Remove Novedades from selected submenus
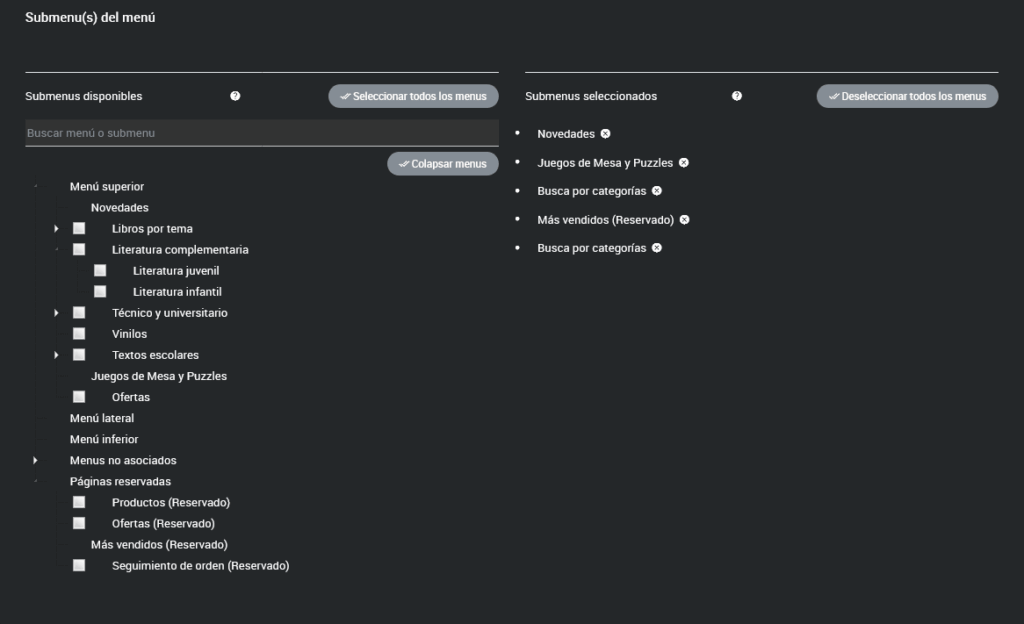 click(x=605, y=134)
